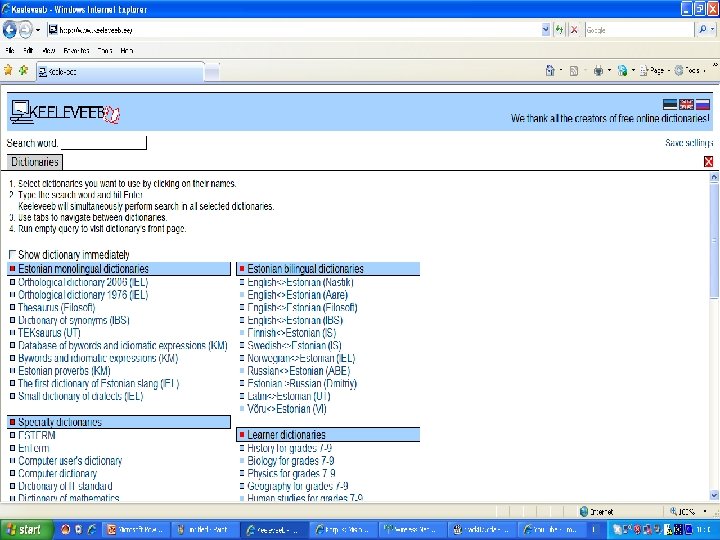Check the box for Estonian proverbs (KM)
This screenshot has height=540, width=720.
coord(12,371)
